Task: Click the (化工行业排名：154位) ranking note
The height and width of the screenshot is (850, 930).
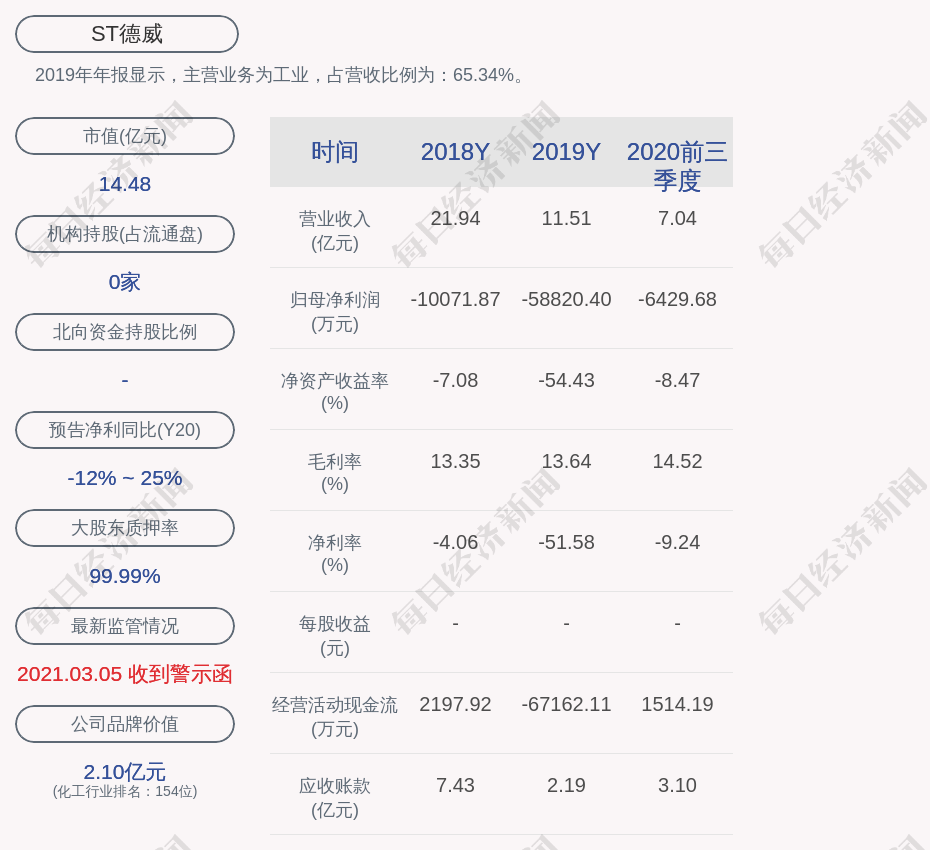Action: point(125,792)
